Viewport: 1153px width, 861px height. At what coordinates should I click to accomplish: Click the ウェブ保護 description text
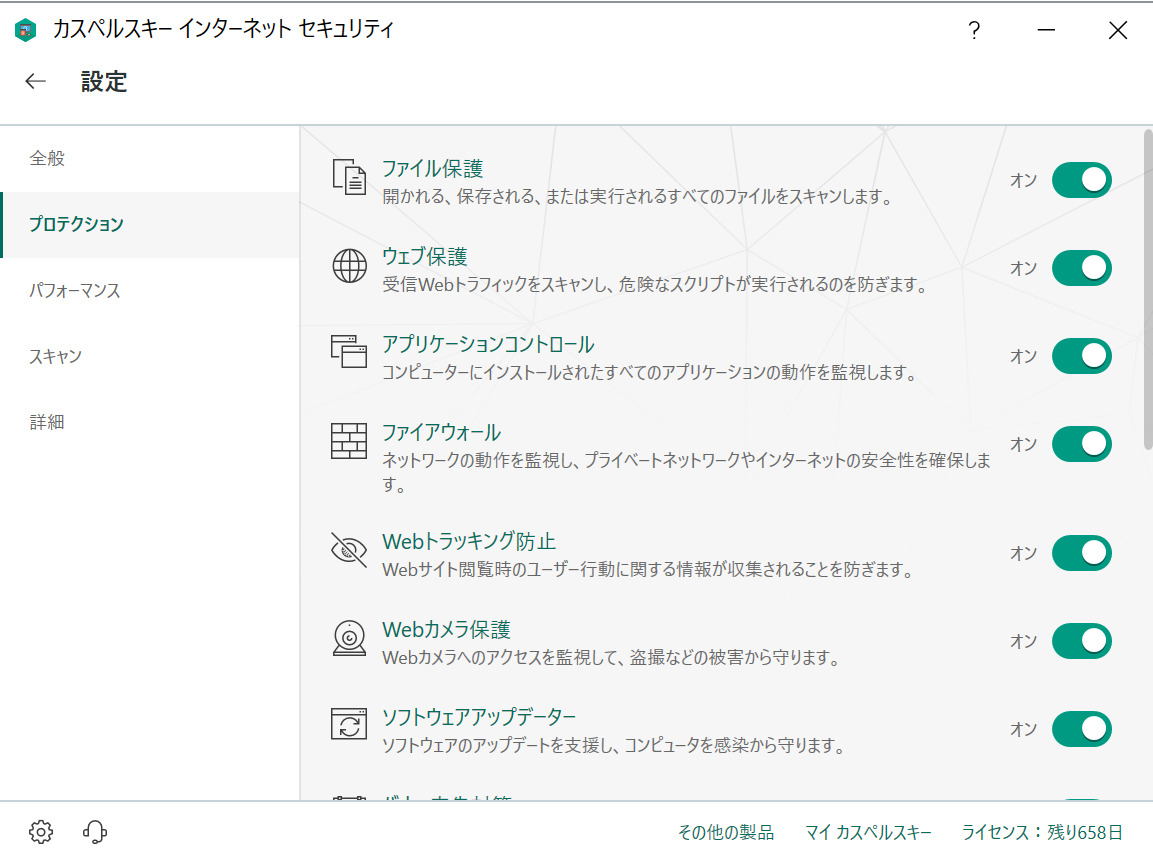[x=654, y=284]
